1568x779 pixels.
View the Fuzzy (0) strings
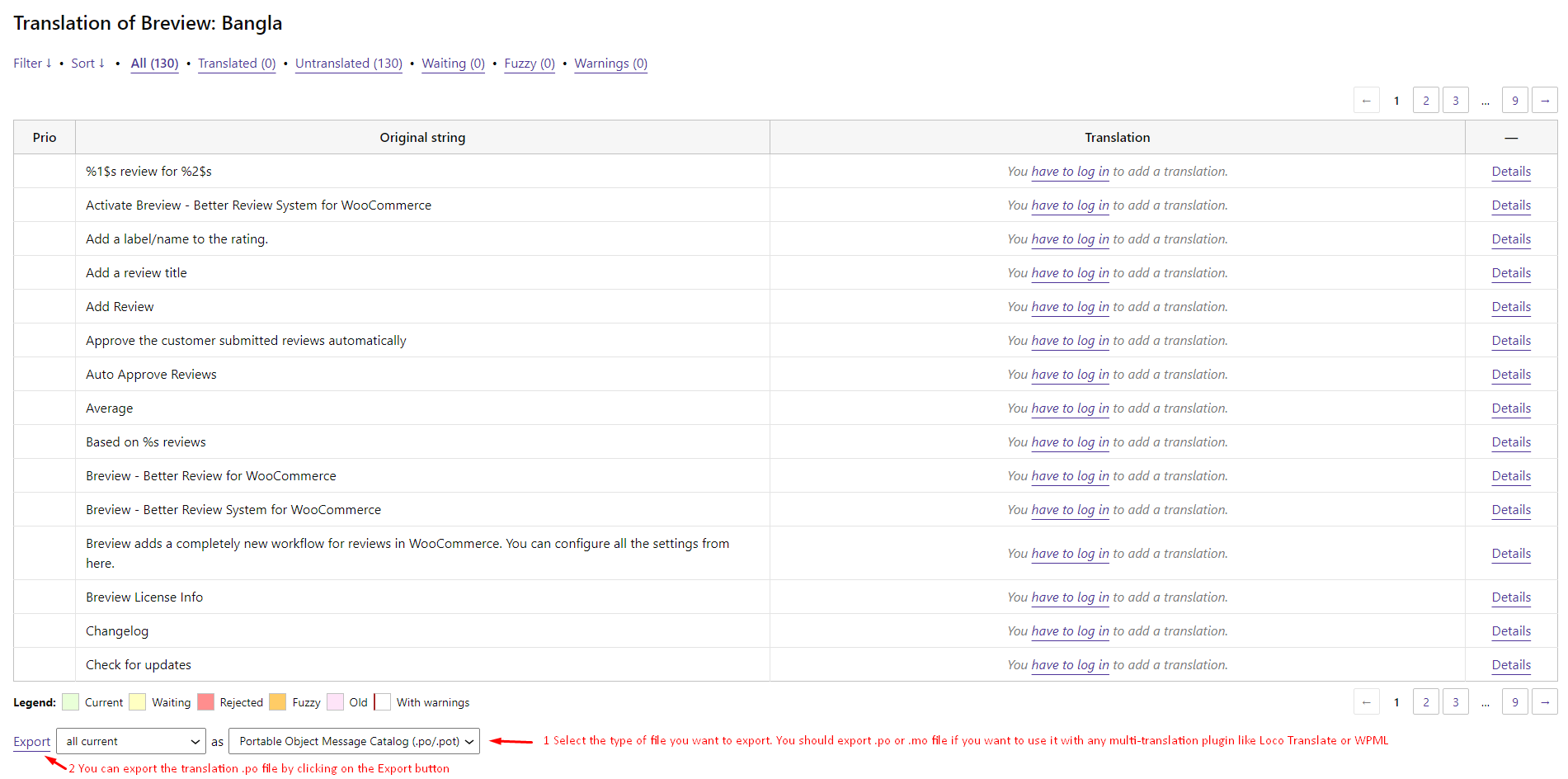[x=529, y=63]
